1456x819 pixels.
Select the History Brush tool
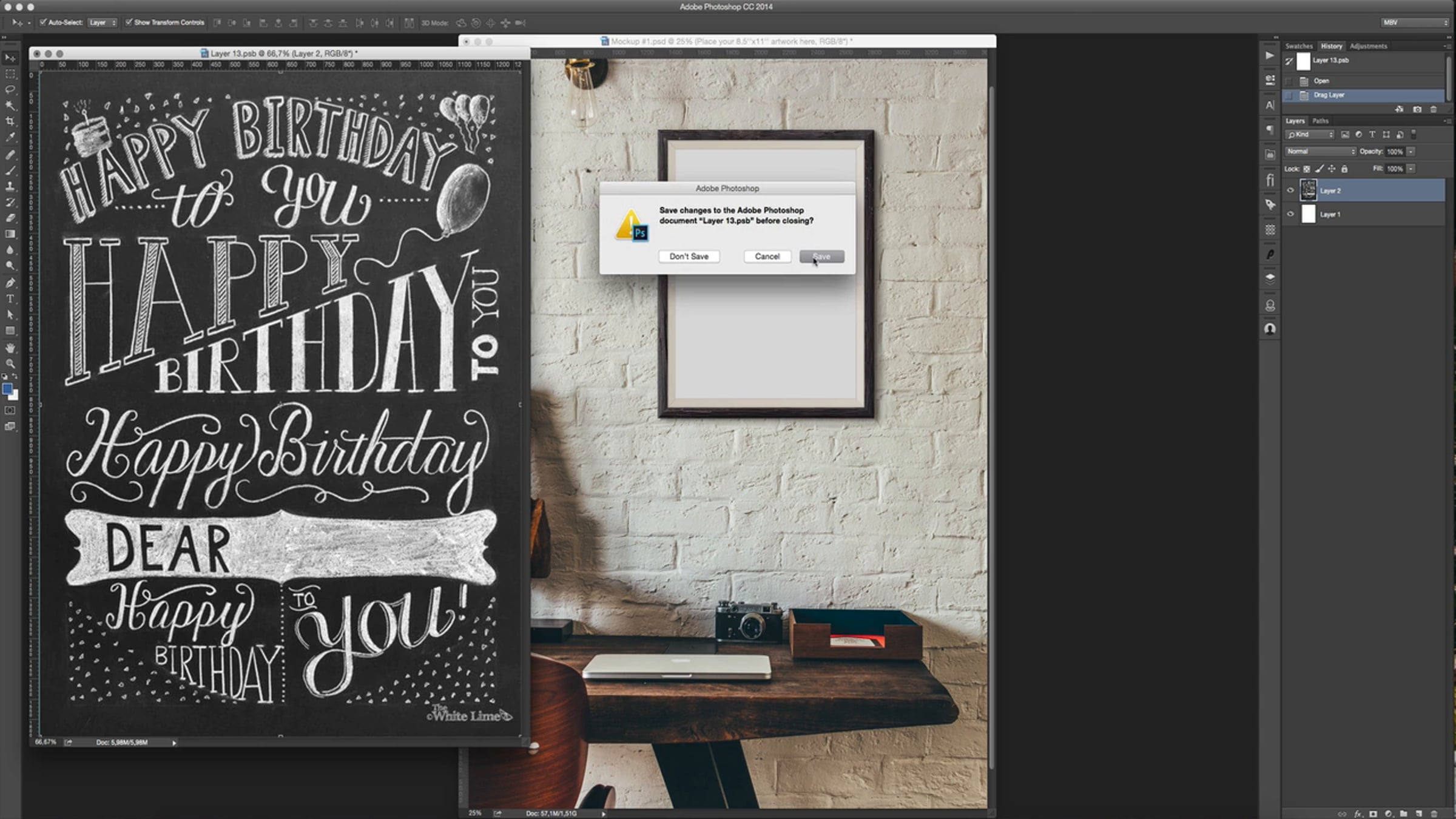pyautogui.click(x=10, y=202)
